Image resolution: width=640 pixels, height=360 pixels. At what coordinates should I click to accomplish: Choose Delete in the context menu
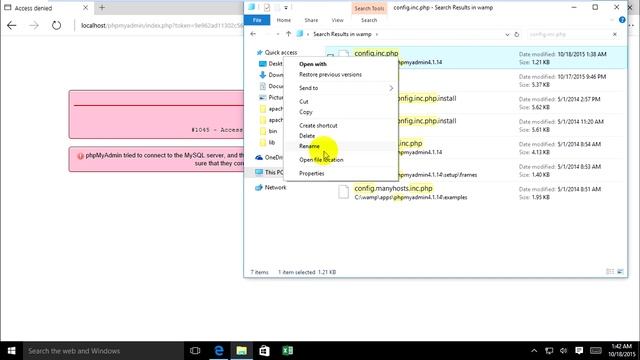click(307, 136)
